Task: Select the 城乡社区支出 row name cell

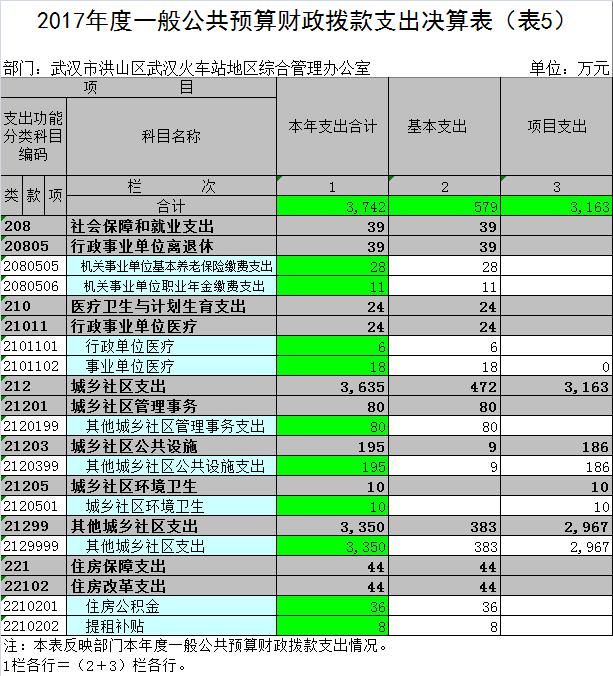Action: [172, 386]
